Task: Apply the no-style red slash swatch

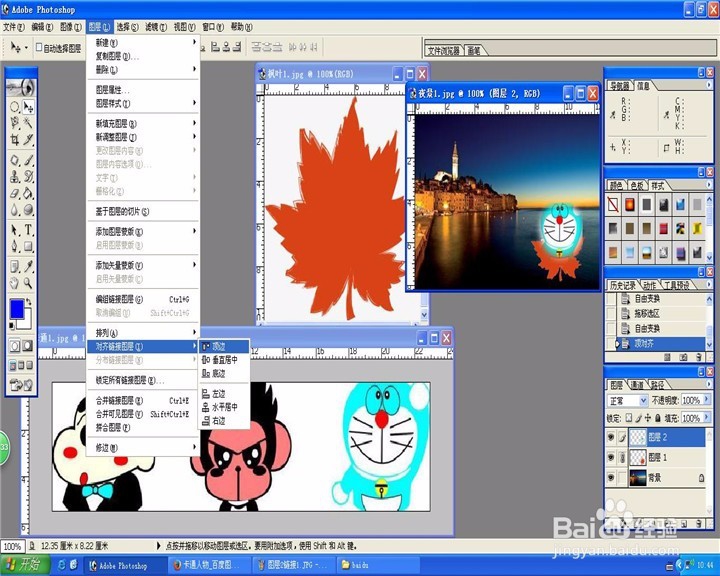Action: point(613,204)
